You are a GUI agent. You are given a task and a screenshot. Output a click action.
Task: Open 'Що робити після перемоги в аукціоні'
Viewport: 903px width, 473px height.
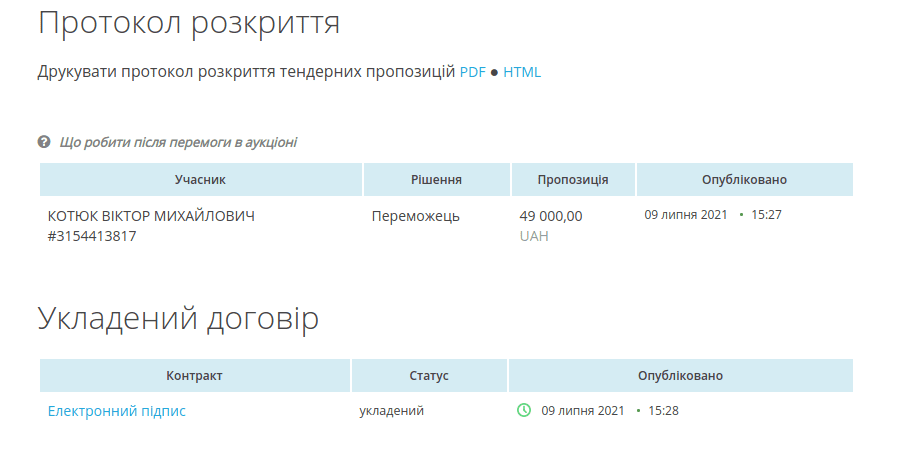click(178, 142)
